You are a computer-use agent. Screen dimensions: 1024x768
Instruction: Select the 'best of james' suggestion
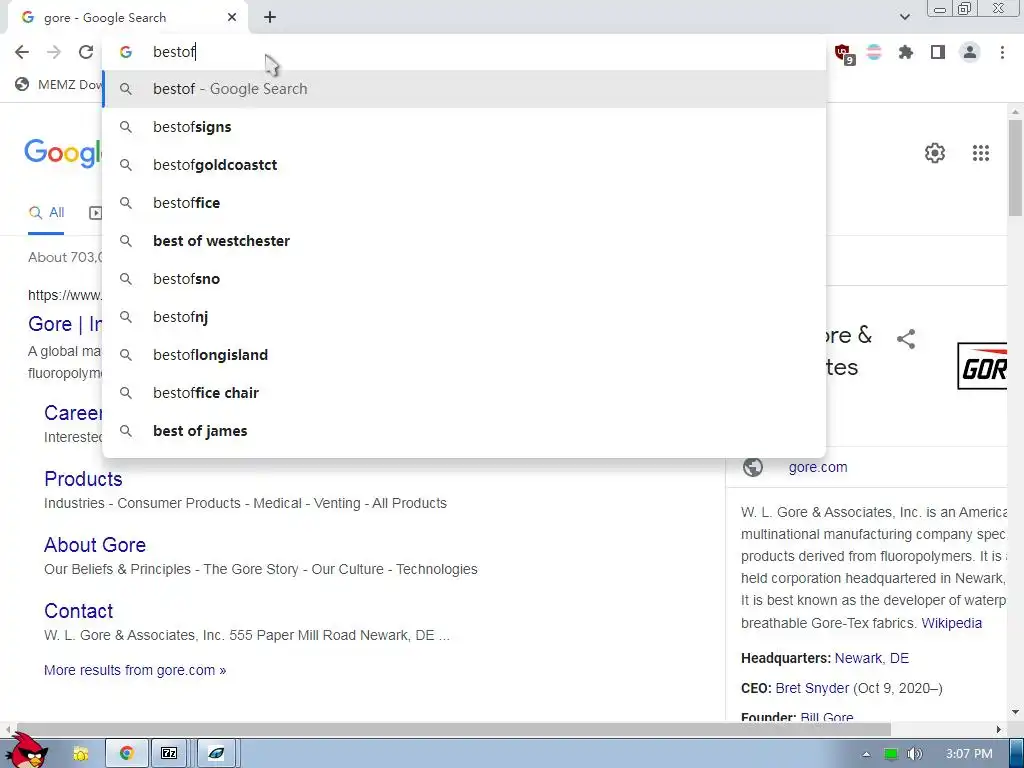click(x=464, y=430)
